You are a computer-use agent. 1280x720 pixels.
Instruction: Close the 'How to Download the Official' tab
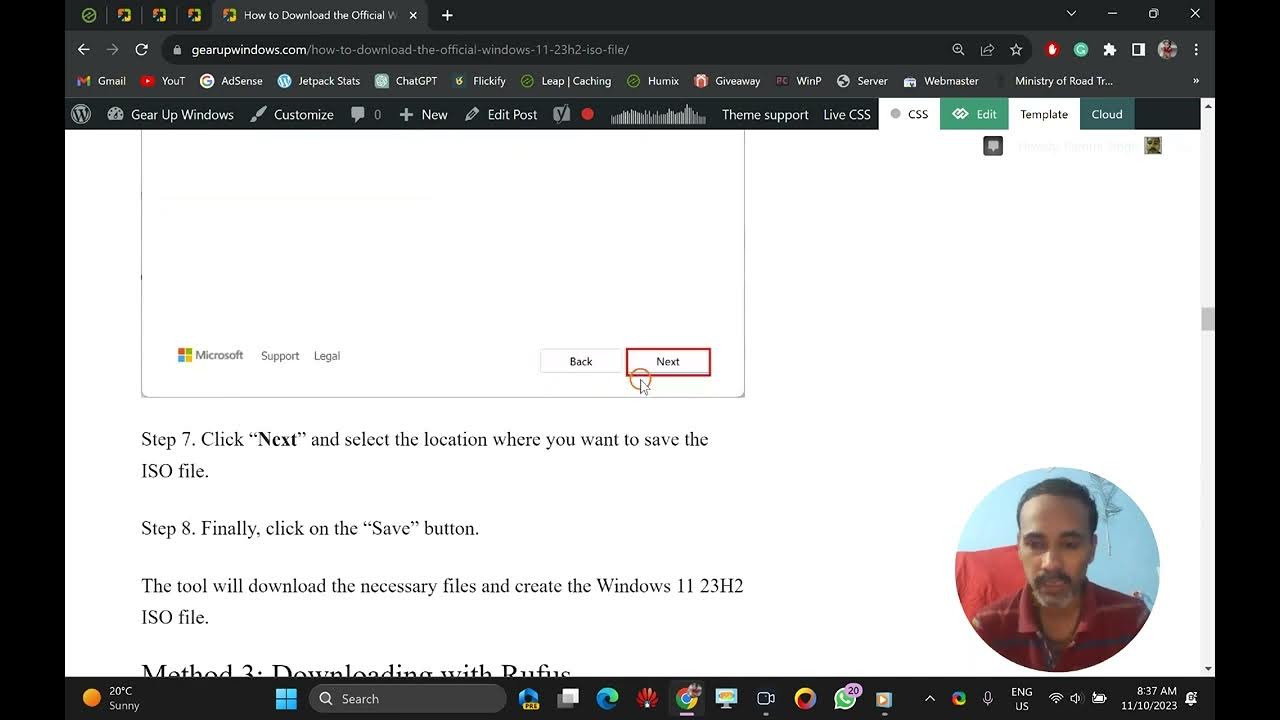pyautogui.click(x=413, y=15)
